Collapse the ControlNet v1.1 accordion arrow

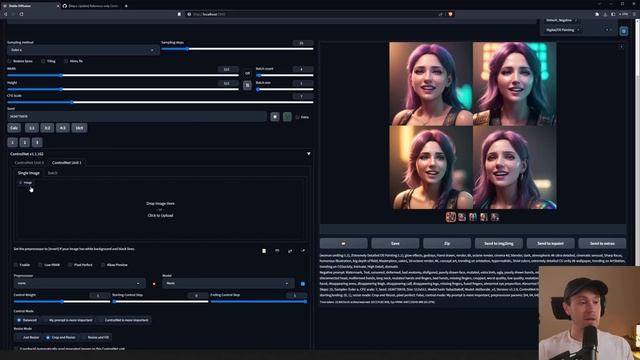click(x=309, y=154)
